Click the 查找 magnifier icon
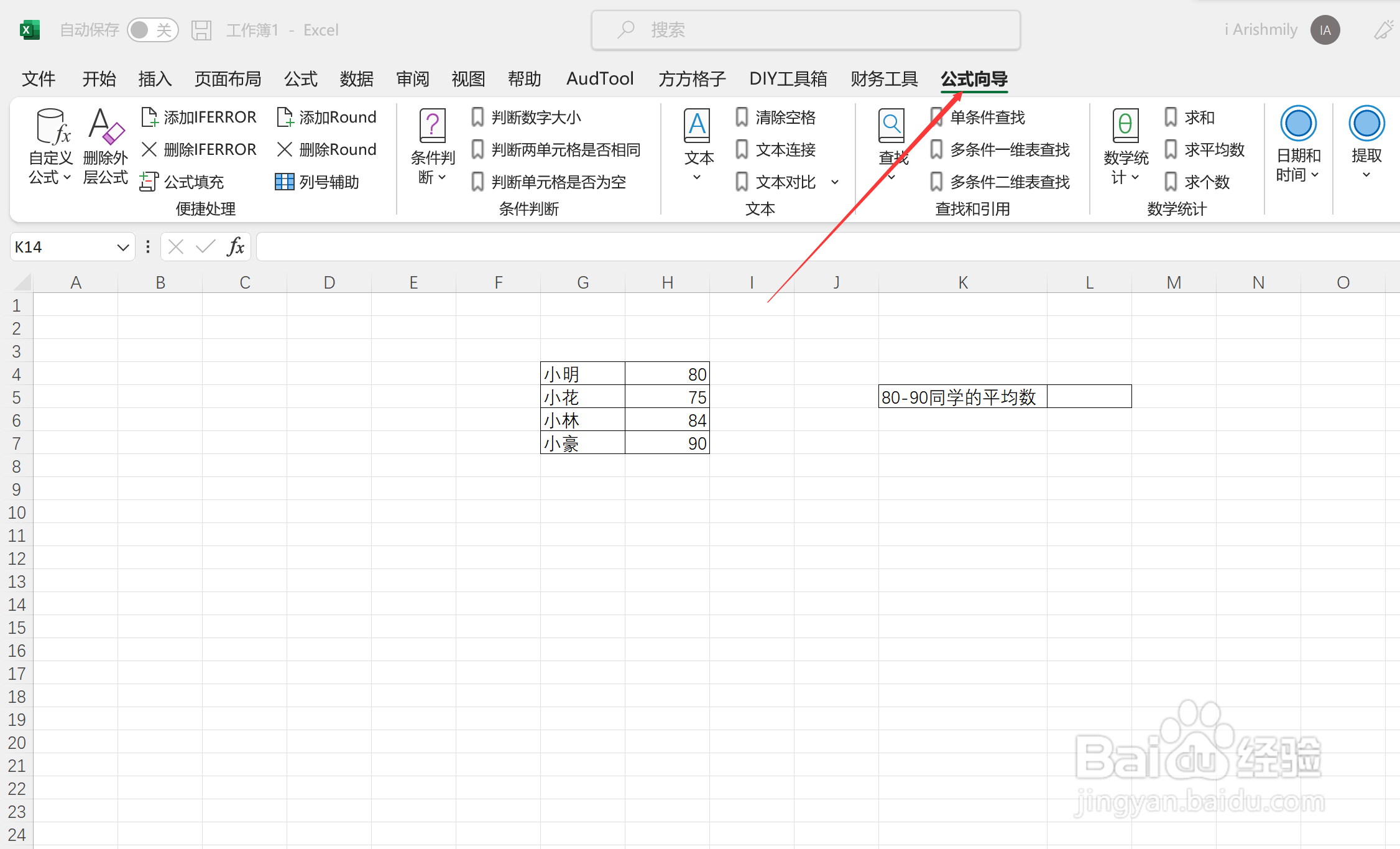 [x=891, y=125]
